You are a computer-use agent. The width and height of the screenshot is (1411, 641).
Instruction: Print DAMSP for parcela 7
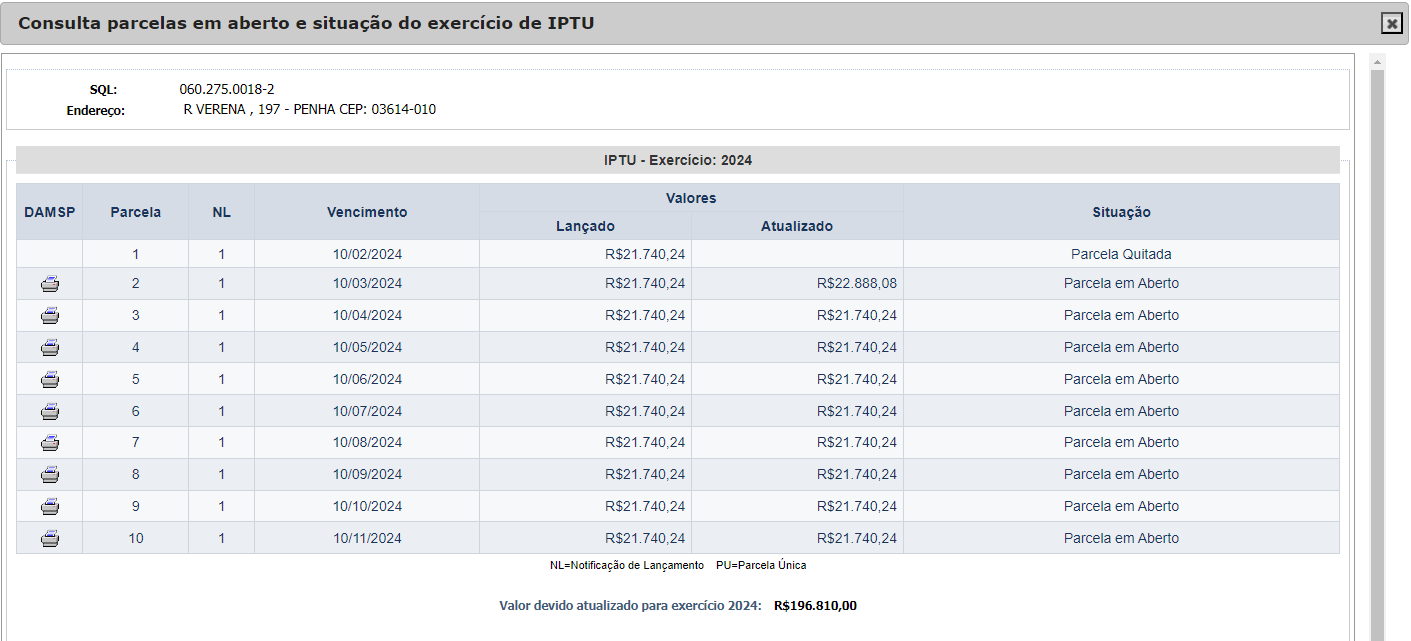point(50,443)
